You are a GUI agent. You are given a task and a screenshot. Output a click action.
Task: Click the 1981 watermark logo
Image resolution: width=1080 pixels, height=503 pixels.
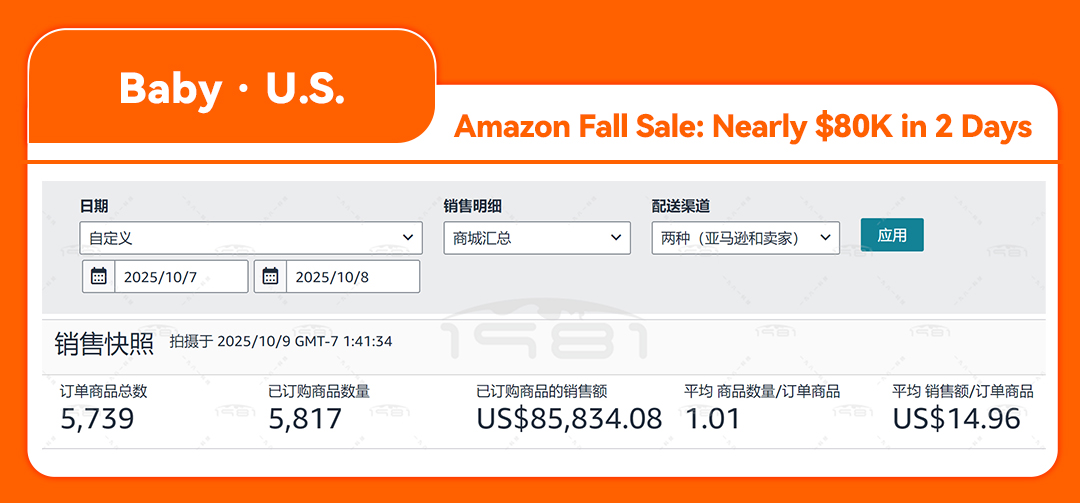click(546, 335)
